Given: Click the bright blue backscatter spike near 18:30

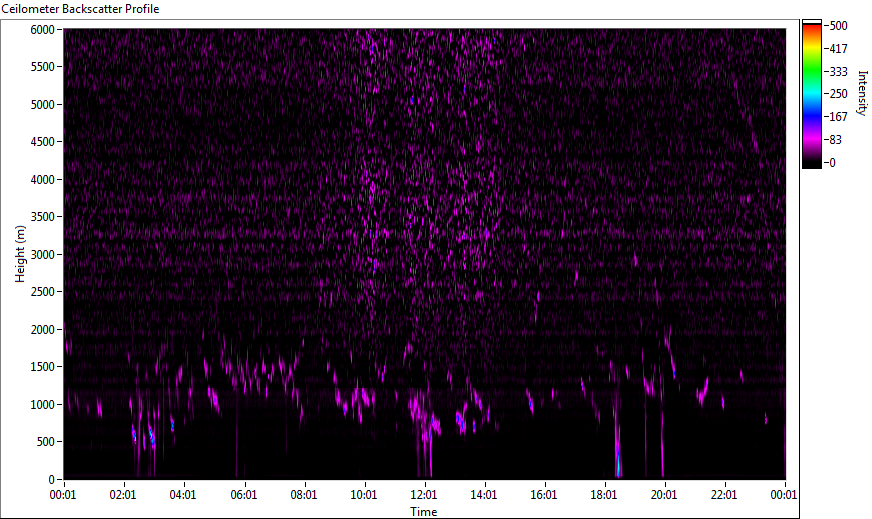Looking at the screenshot, I should tap(618, 453).
